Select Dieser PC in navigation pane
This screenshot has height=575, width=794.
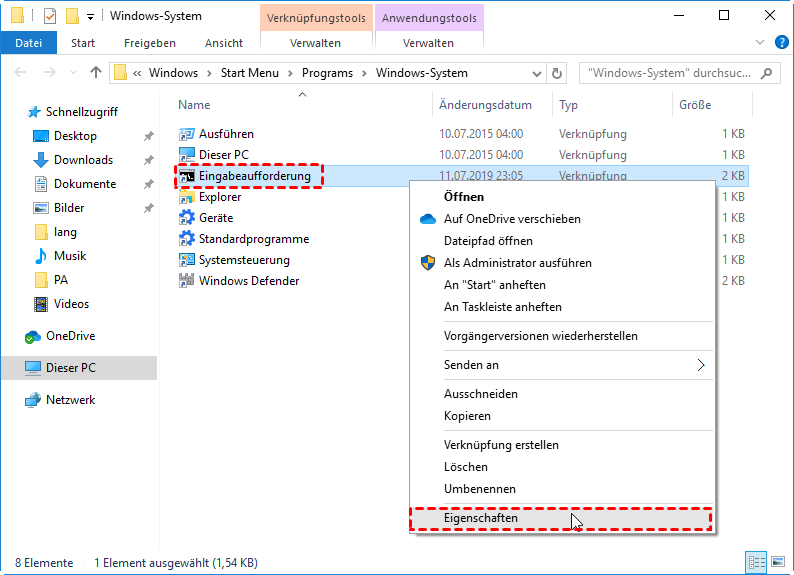(79, 368)
